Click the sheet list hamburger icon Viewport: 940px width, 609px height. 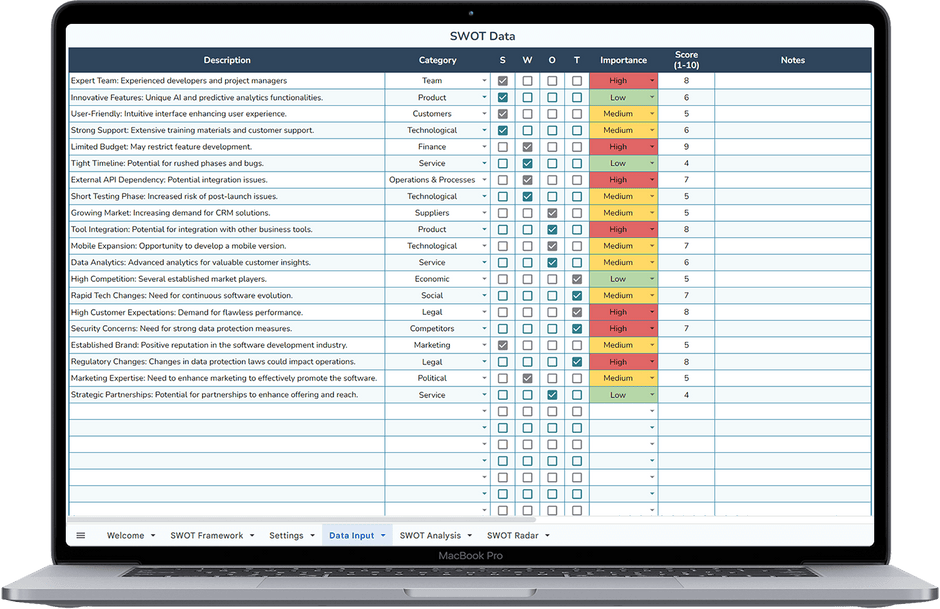click(x=80, y=535)
